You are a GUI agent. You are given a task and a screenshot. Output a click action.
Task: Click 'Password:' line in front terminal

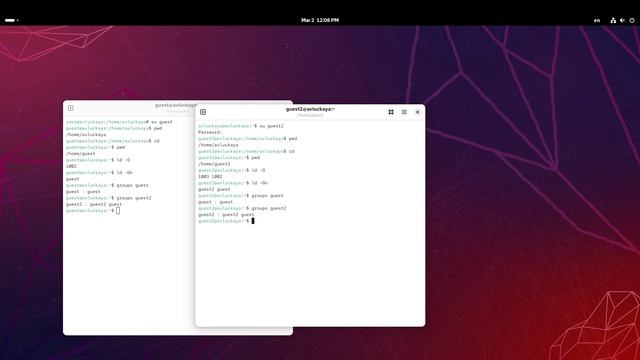pyautogui.click(x=210, y=132)
